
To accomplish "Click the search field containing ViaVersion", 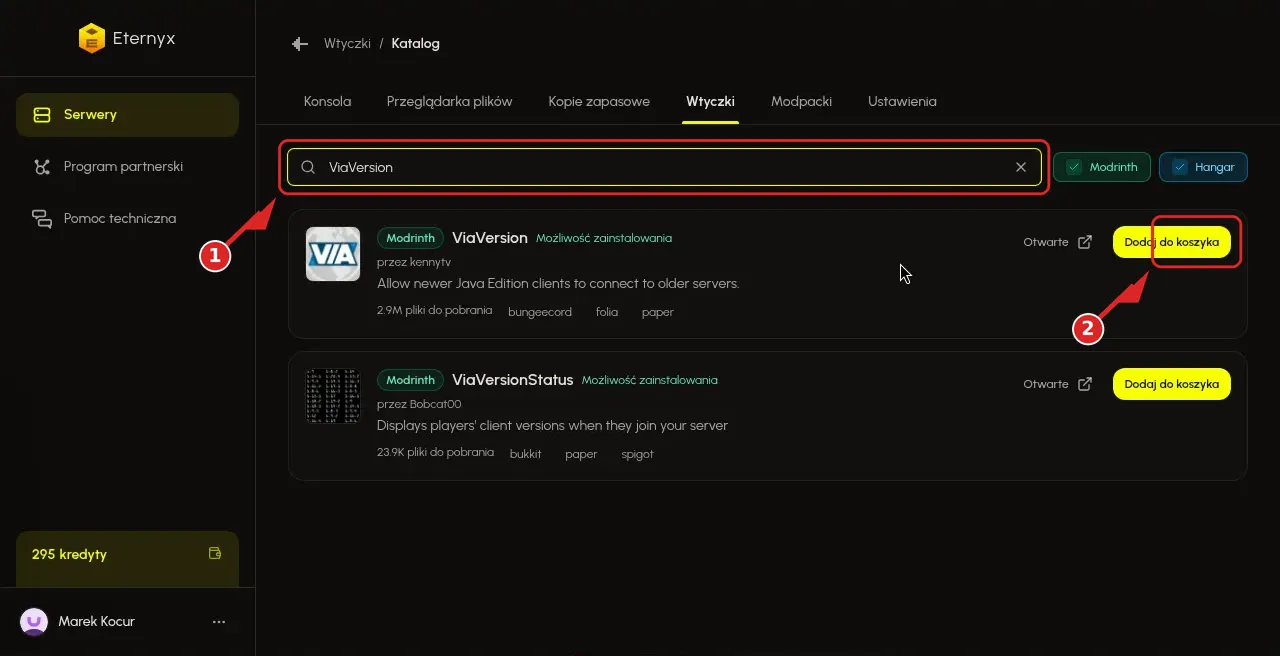I will (664, 167).
